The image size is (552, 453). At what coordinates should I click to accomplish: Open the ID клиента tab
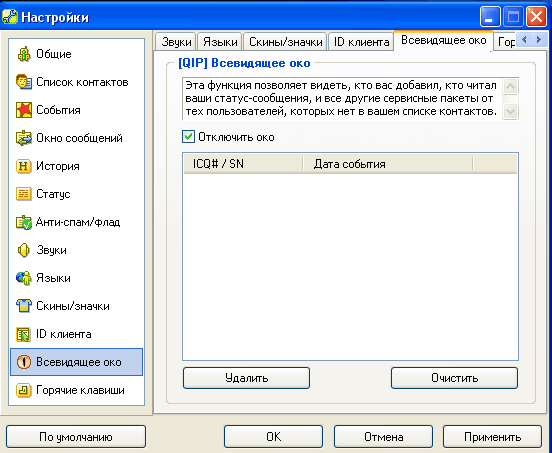[361, 42]
